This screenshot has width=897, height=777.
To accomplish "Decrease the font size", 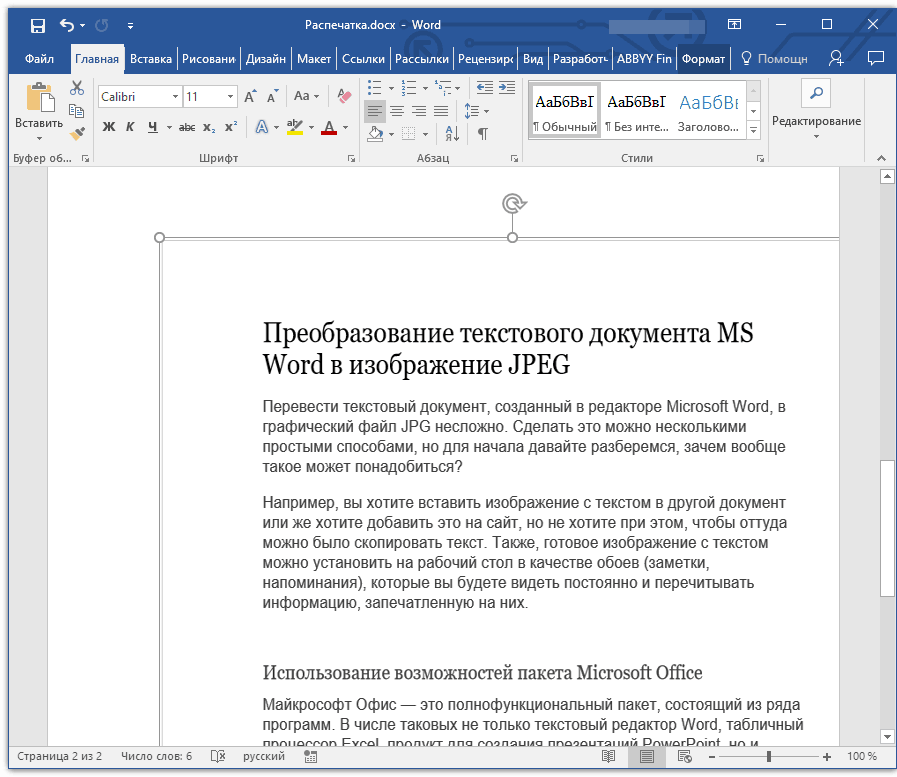I will click(x=272, y=96).
